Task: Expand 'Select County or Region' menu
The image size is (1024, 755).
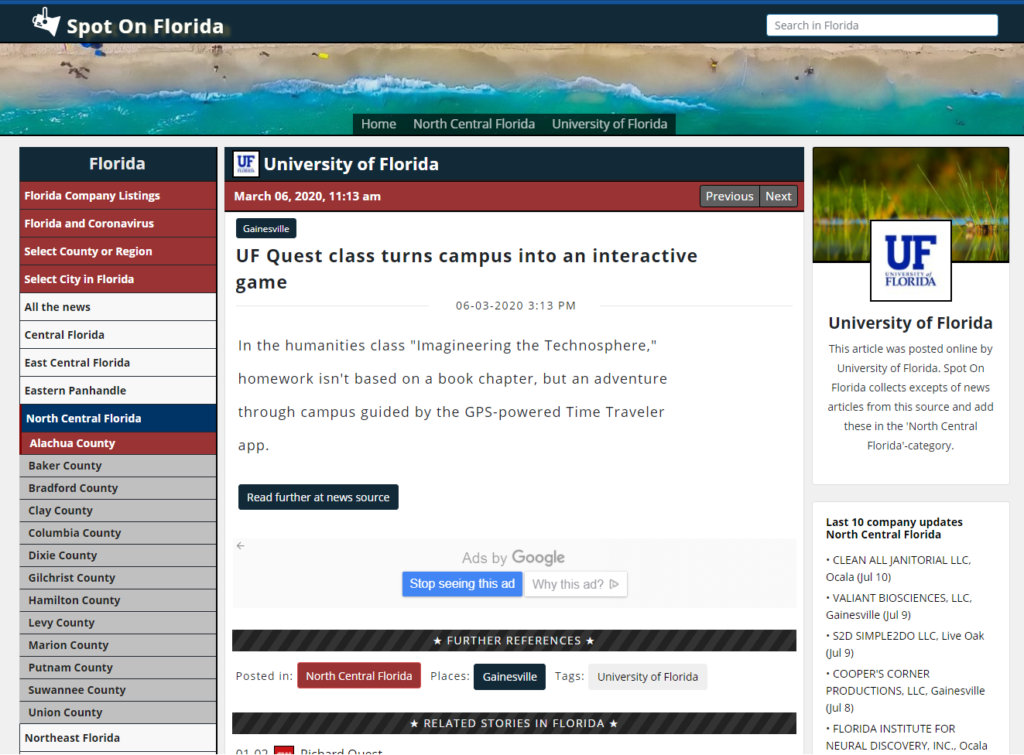Action: (118, 252)
